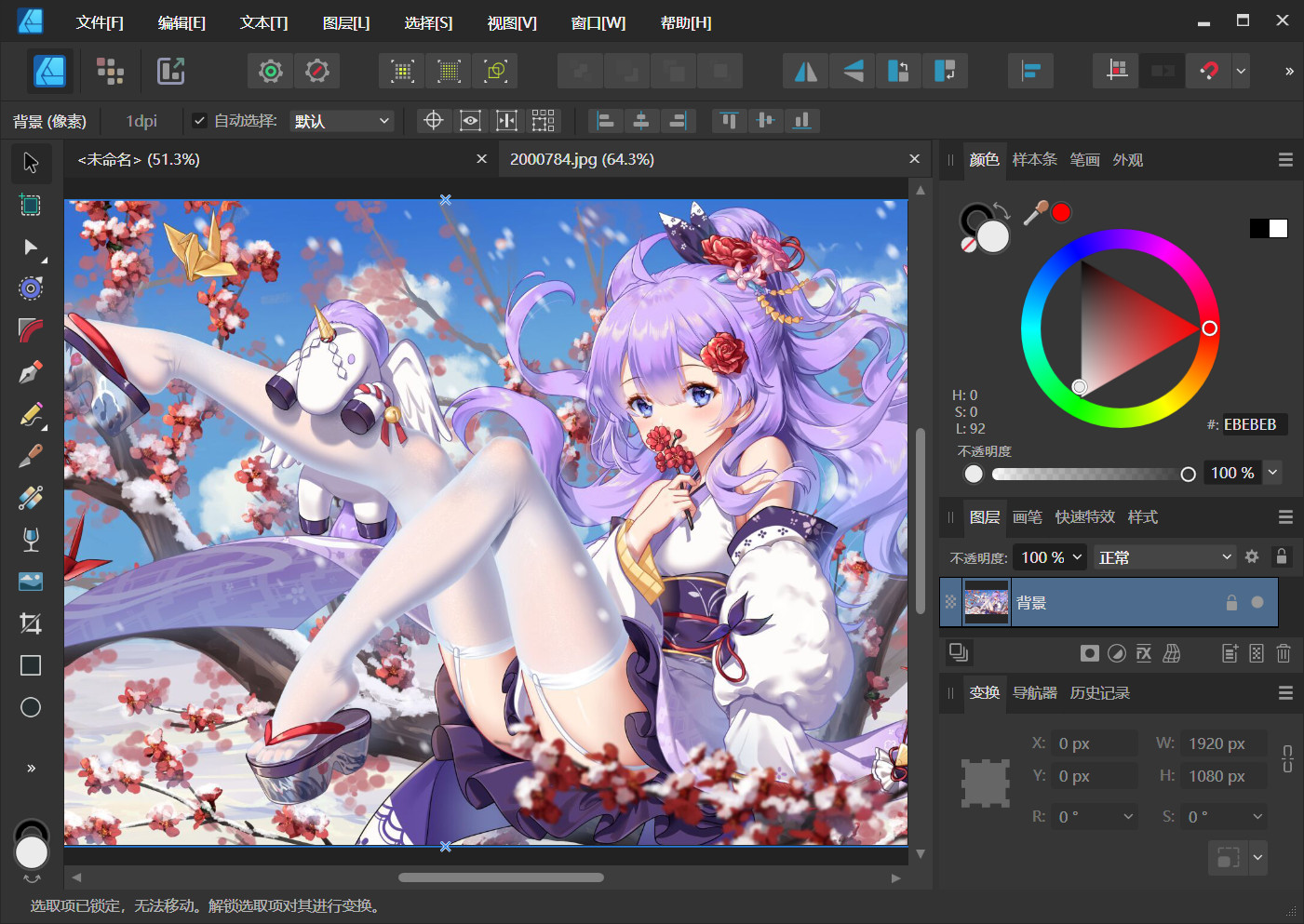Image resolution: width=1304 pixels, height=924 pixels.
Task: Open auto-select 默认 dropdown
Action: [343, 121]
